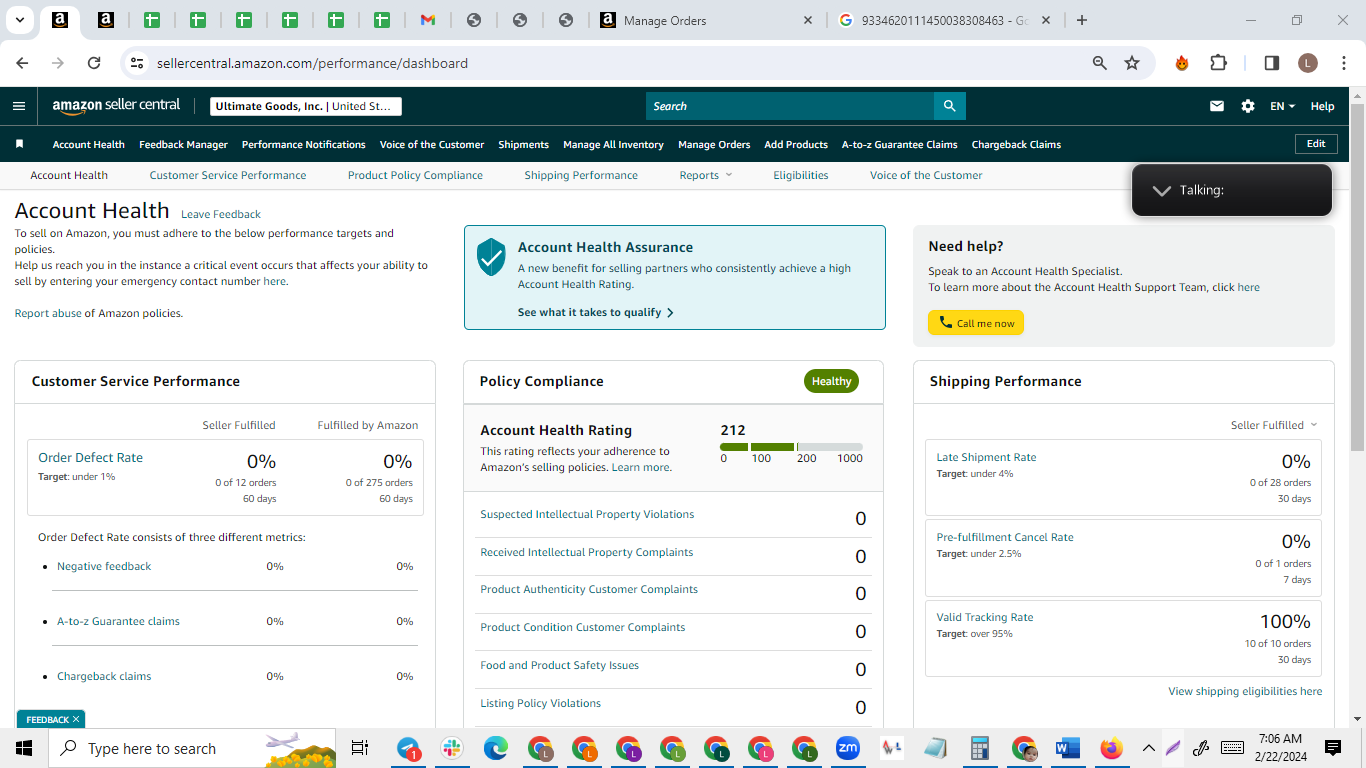Click the fire extension icon in Chrome toolbar
Viewport: 1366px width, 768px height.
pos(1182,63)
